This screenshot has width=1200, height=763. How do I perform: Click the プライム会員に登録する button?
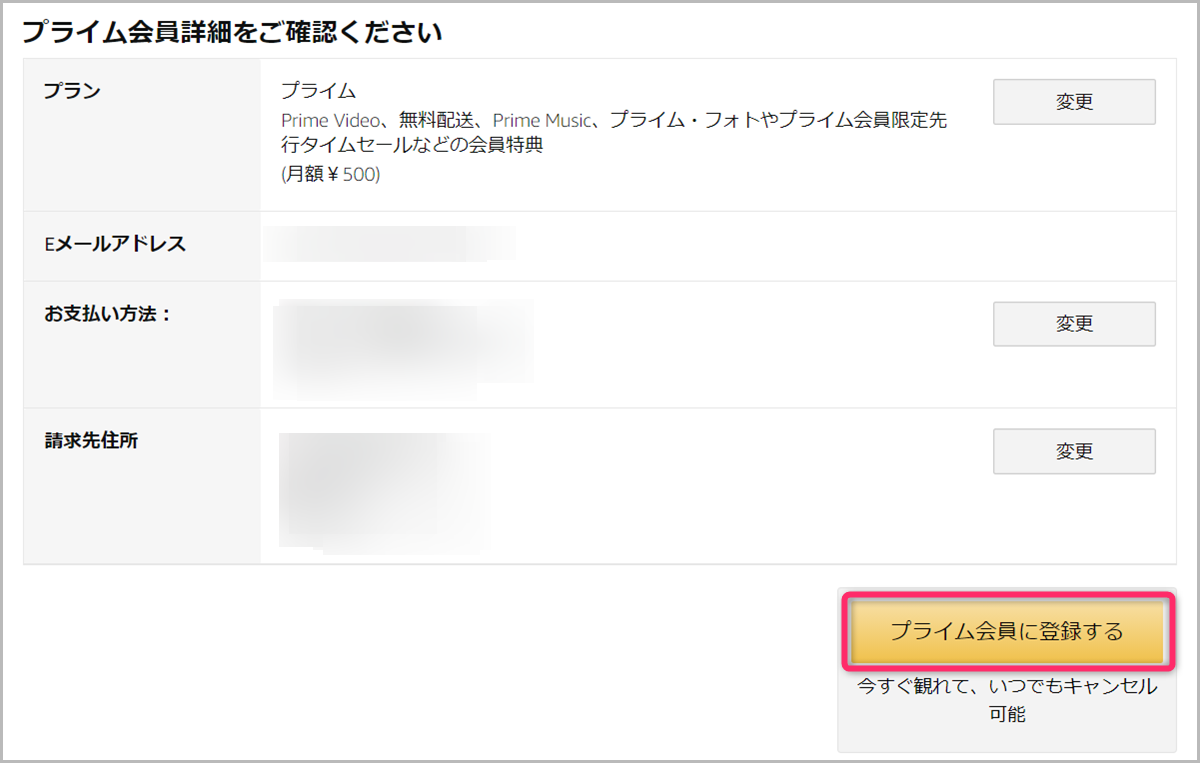[x=1007, y=632]
